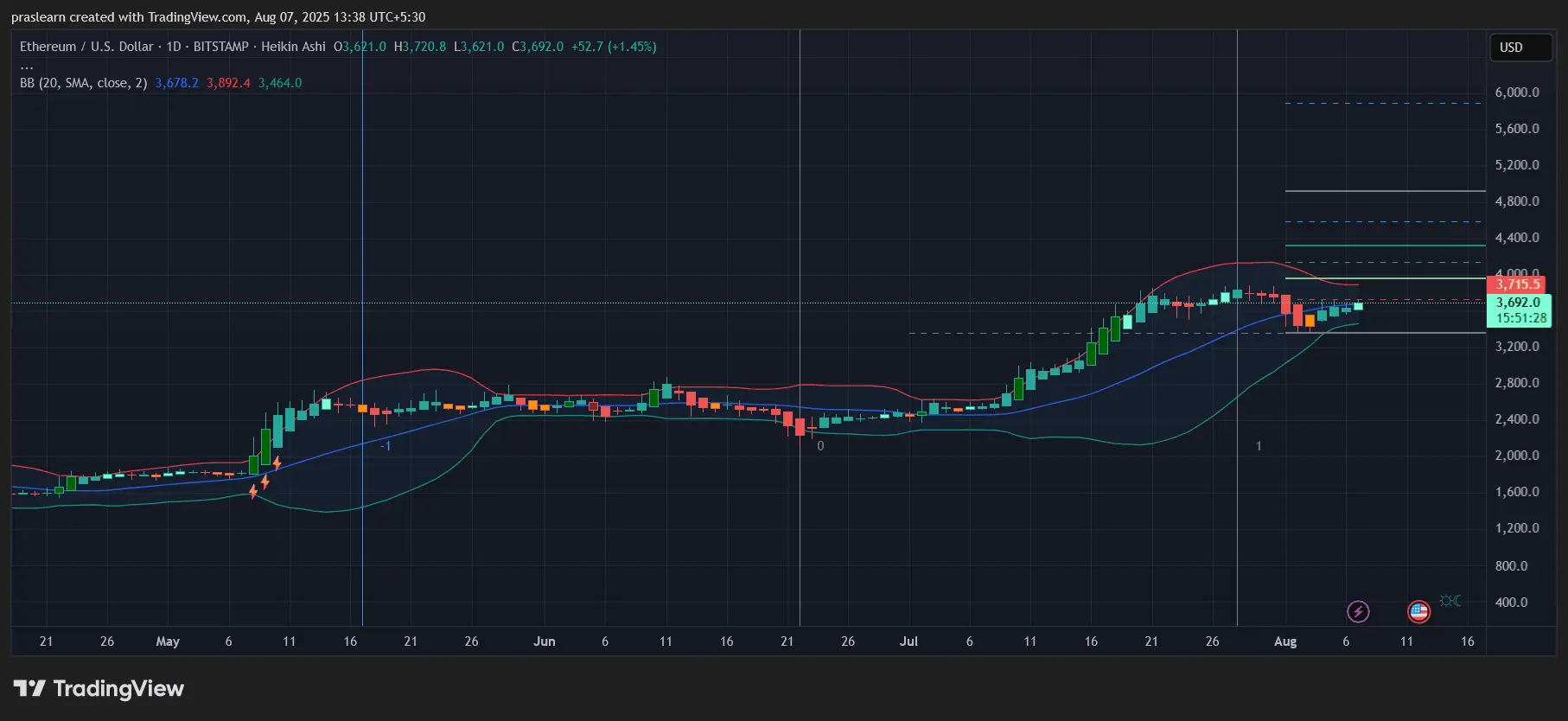
Task: Click the blue BB basis value 3,678.2
Action: coord(177,83)
